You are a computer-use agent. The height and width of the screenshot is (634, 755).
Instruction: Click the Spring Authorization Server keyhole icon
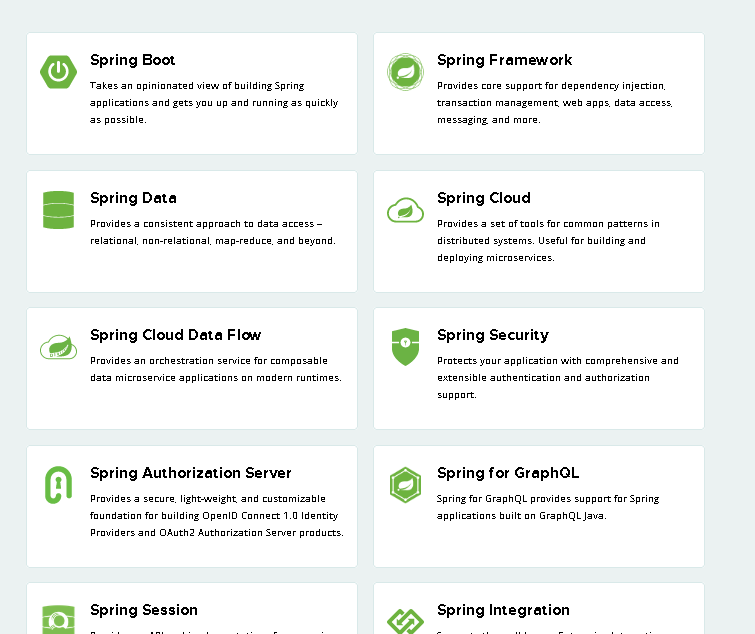coord(58,485)
